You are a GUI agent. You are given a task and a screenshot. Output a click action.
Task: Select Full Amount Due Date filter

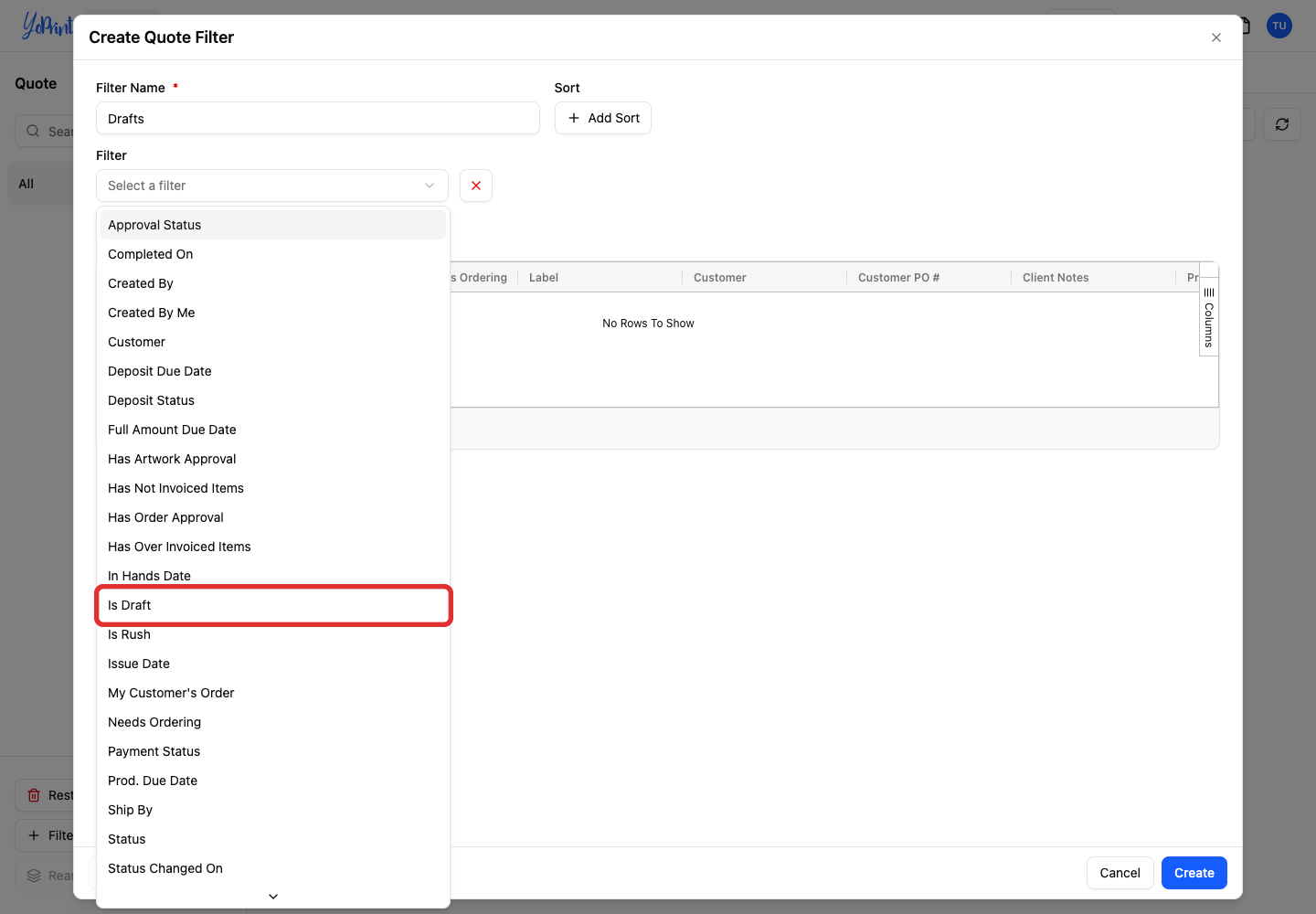pyautogui.click(x=273, y=430)
